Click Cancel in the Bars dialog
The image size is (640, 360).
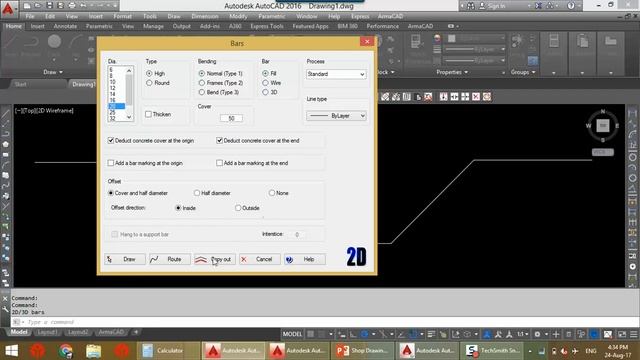pyautogui.click(x=260, y=259)
